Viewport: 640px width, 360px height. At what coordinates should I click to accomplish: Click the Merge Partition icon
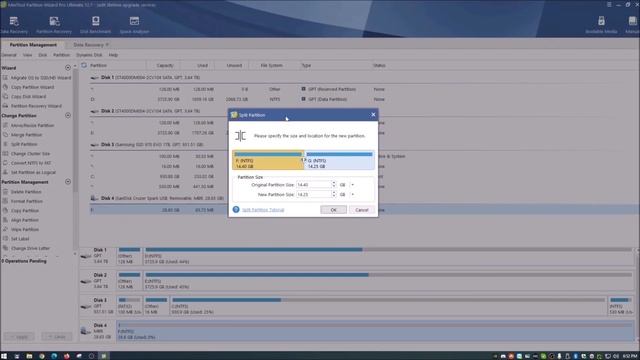[x=5, y=135]
